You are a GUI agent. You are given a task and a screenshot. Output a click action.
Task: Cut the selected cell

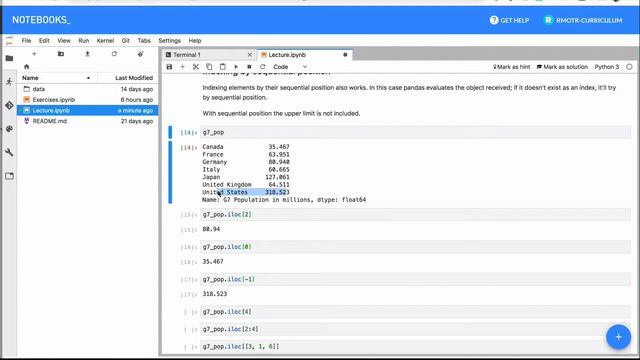[196, 67]
